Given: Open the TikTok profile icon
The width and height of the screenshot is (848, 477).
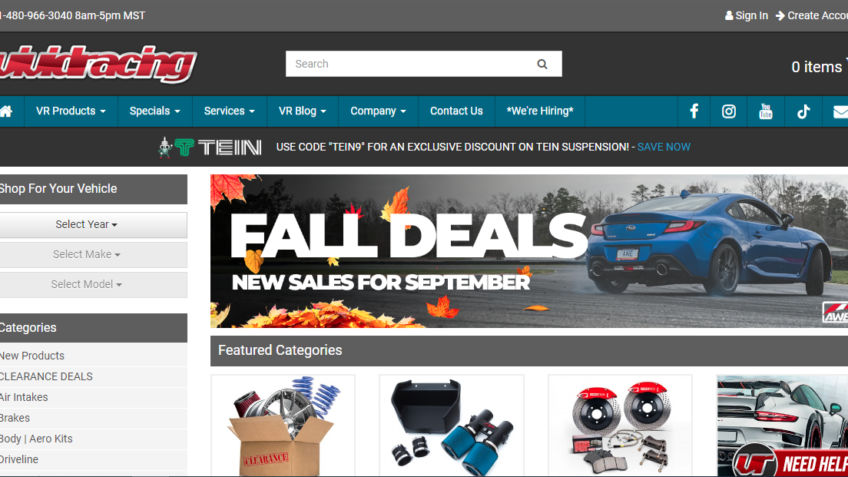Looking at the screenshot, I should (x=803, y=111).
